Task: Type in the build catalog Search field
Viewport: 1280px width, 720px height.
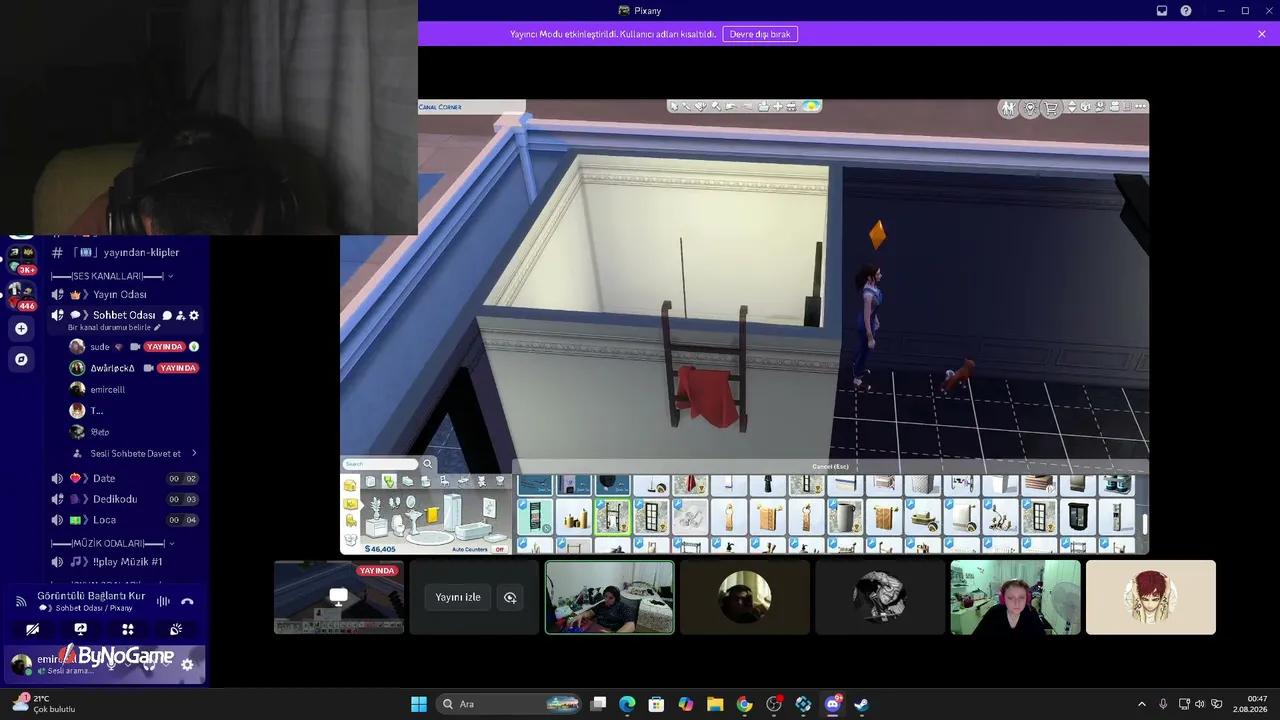Action: tap(380, 464)
